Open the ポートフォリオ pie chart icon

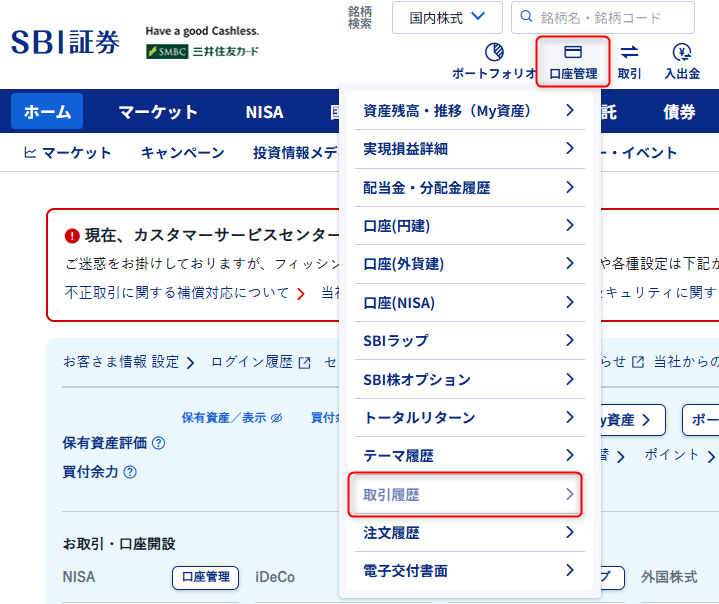tap(494, 52)
